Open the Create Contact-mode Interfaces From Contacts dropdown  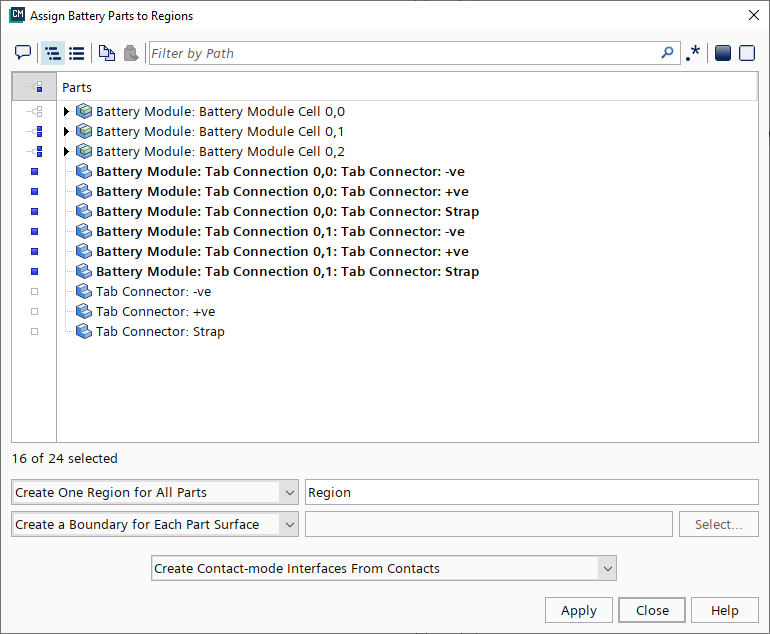[606, 568]
